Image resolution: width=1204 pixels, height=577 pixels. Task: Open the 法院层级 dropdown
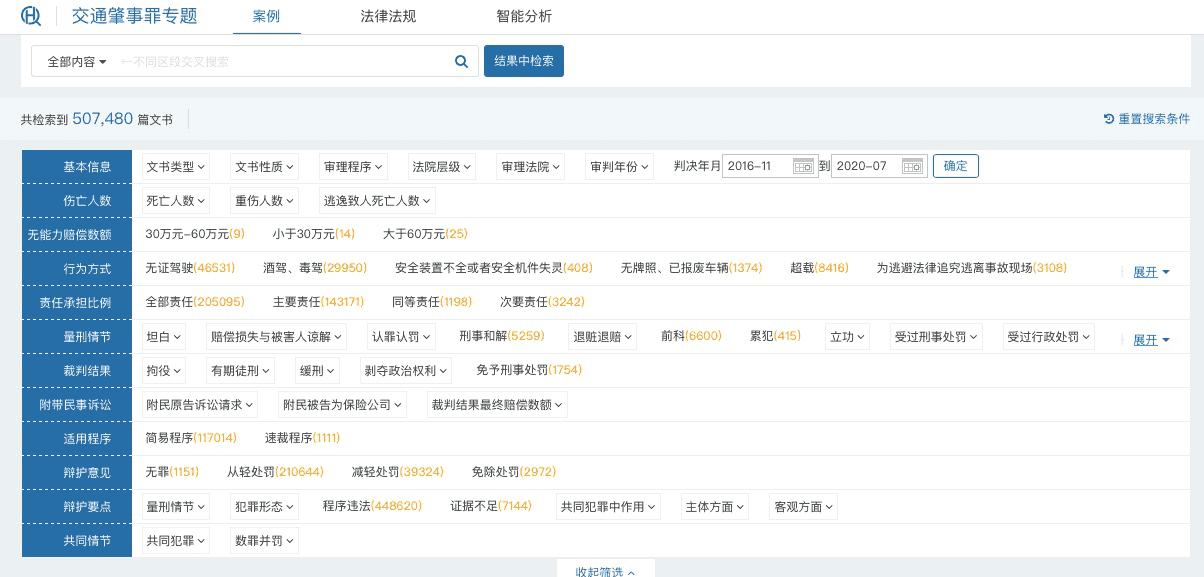pyautogui.click(x=442, y=167)
